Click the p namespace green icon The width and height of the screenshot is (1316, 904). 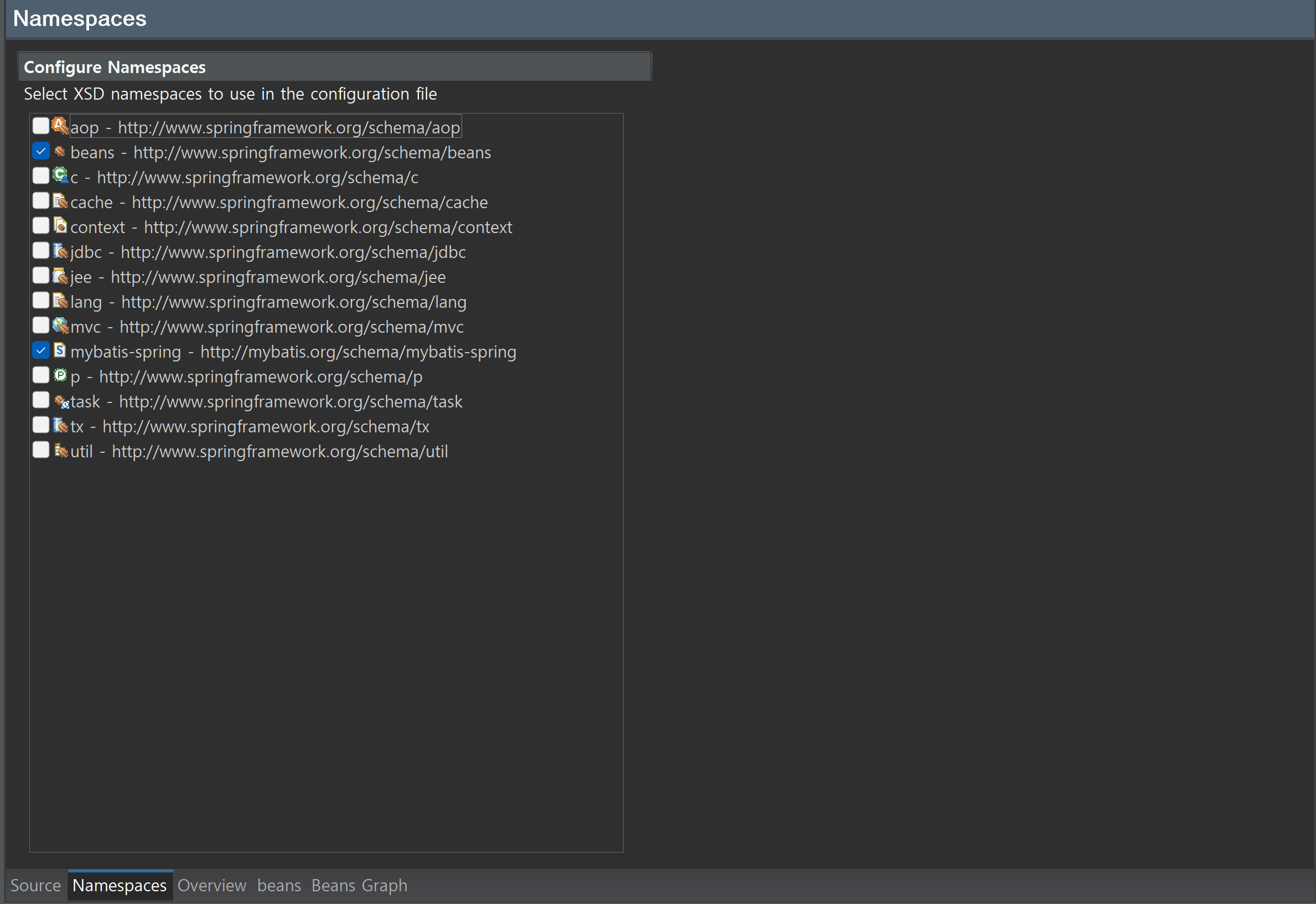click(60, 375)
